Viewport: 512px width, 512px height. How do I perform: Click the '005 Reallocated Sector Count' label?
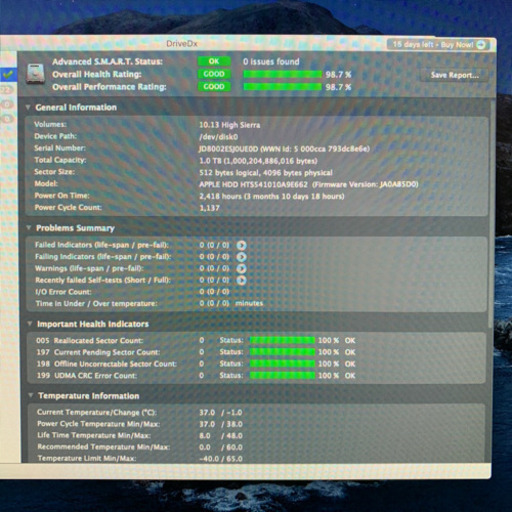[x=89, y=341]
